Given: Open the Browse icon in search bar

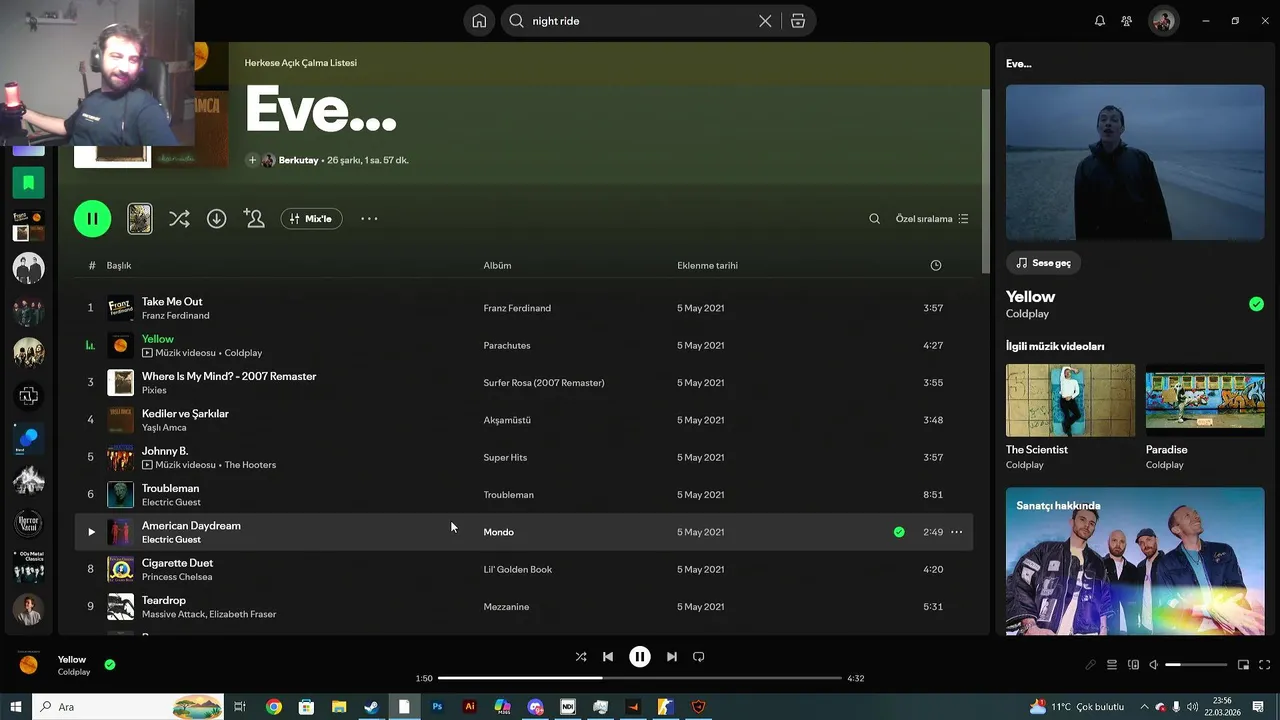Looking at the screenshot, I should pos(798,21).
